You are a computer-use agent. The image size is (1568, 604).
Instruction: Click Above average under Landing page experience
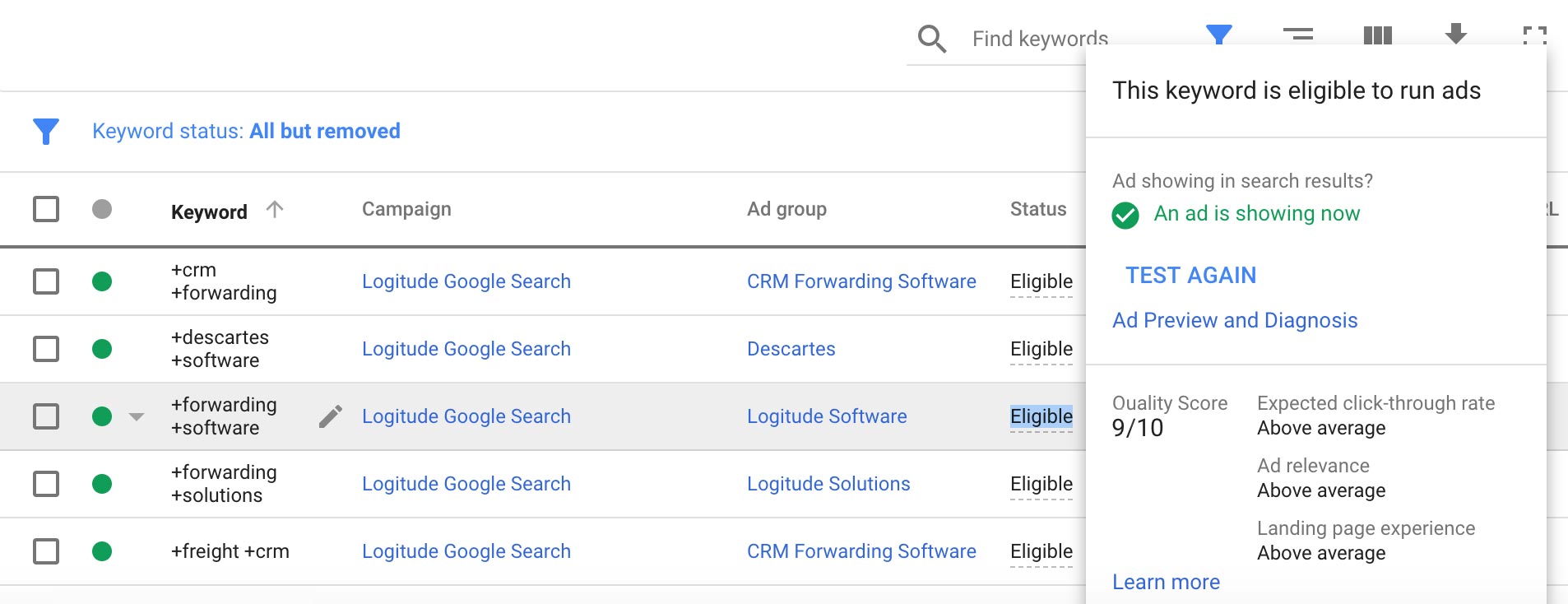[1321, 553]
